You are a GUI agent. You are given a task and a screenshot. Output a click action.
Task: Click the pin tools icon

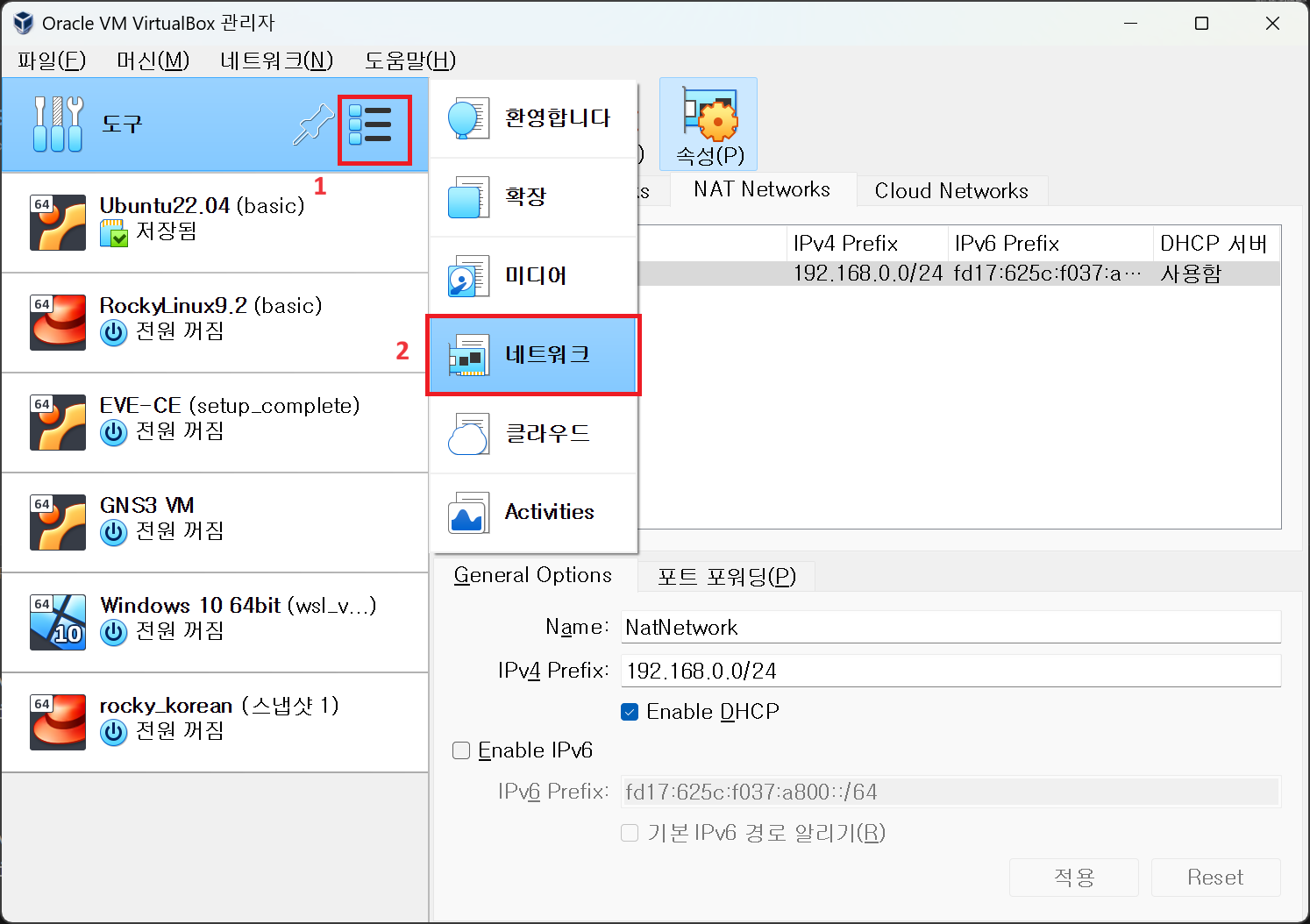point(314,124)
